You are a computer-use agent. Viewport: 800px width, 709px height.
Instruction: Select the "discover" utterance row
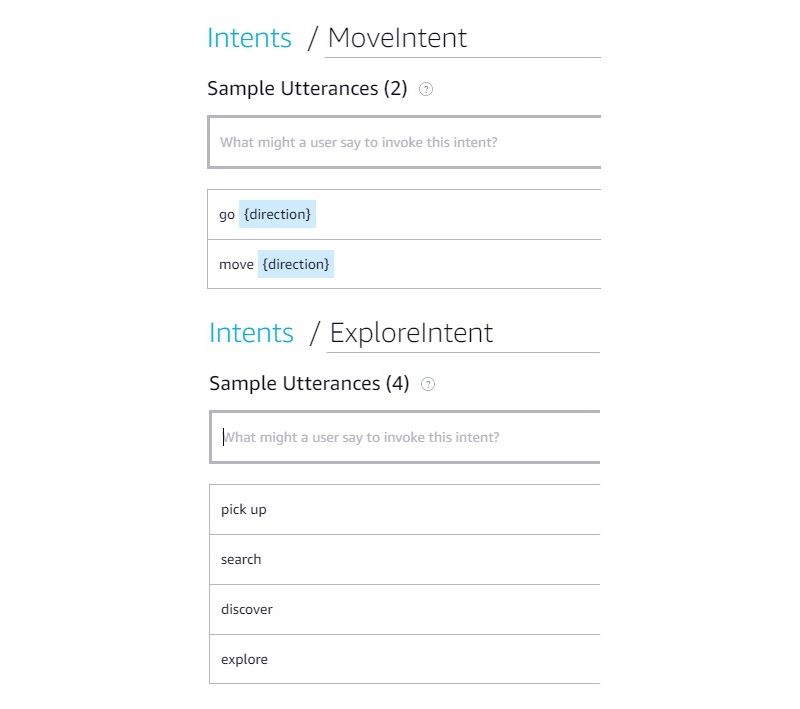pos(405,609)
